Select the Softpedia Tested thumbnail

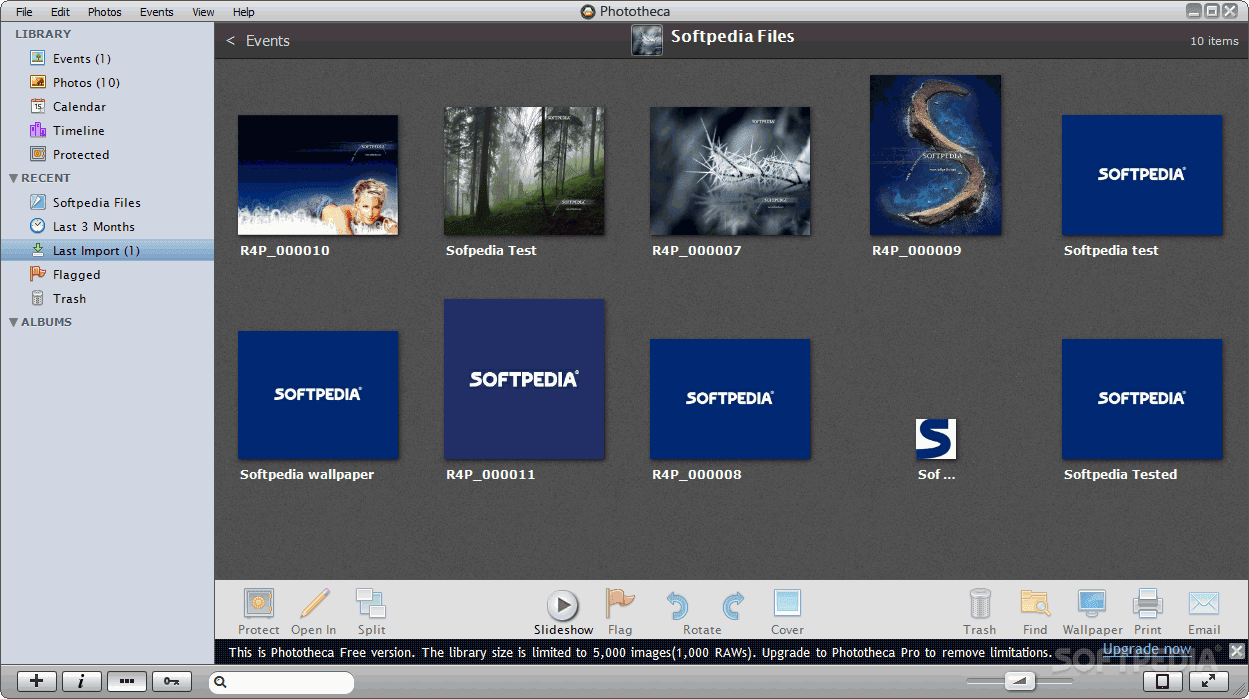point(1142,399)
